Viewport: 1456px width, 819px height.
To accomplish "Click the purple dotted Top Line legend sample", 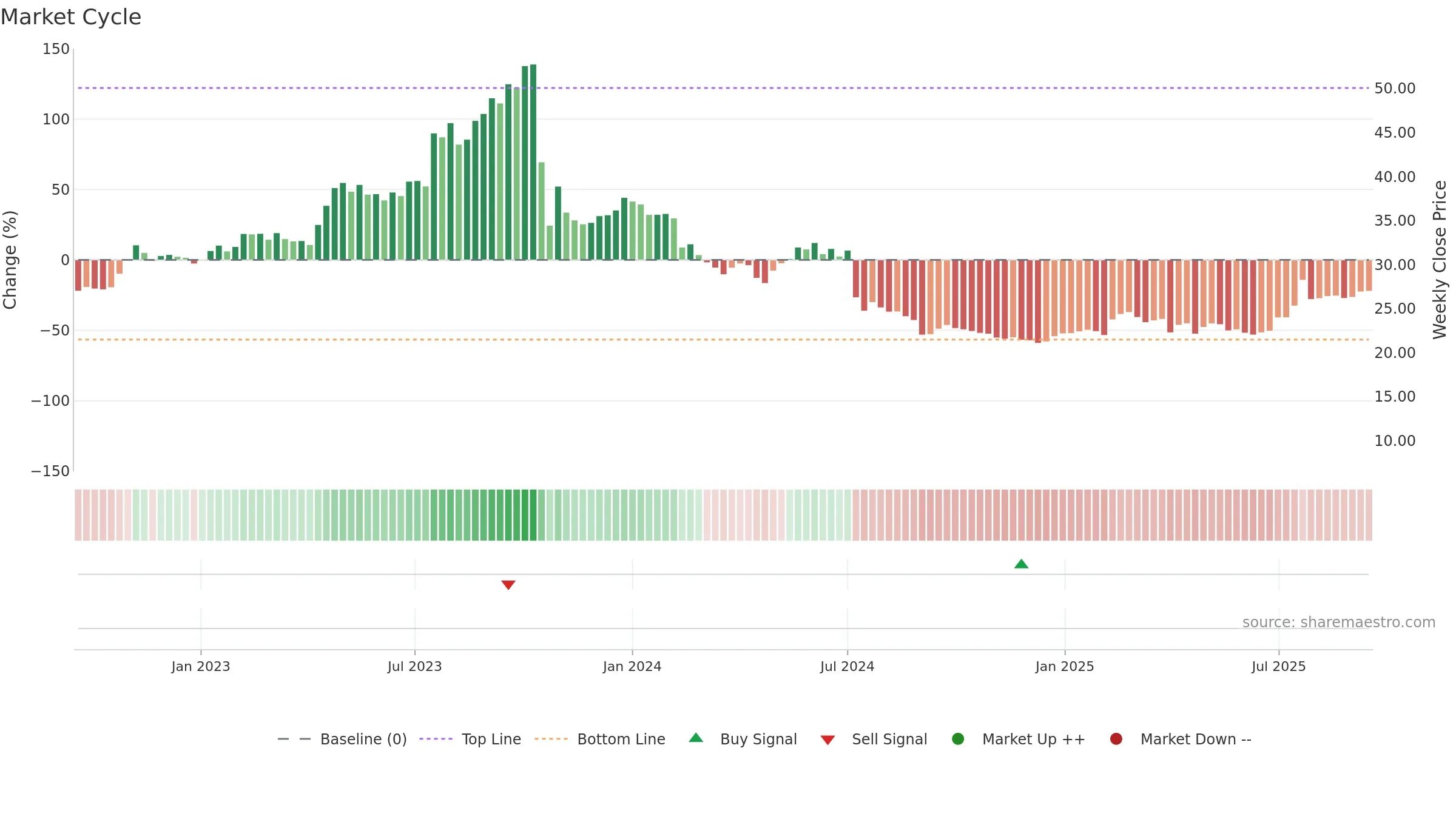I will pos(436,739).
